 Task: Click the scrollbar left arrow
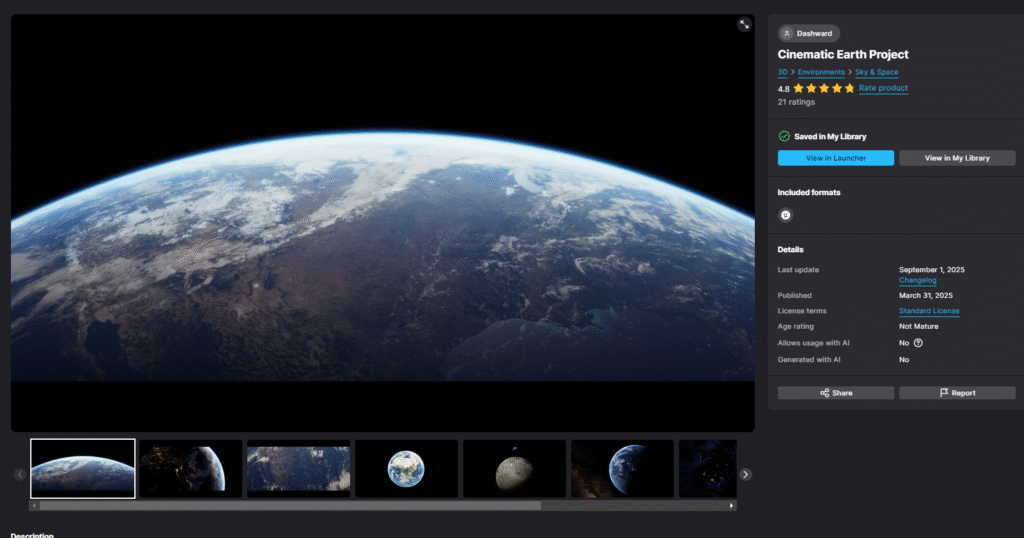pyautogui.click(x=35, y=505)
